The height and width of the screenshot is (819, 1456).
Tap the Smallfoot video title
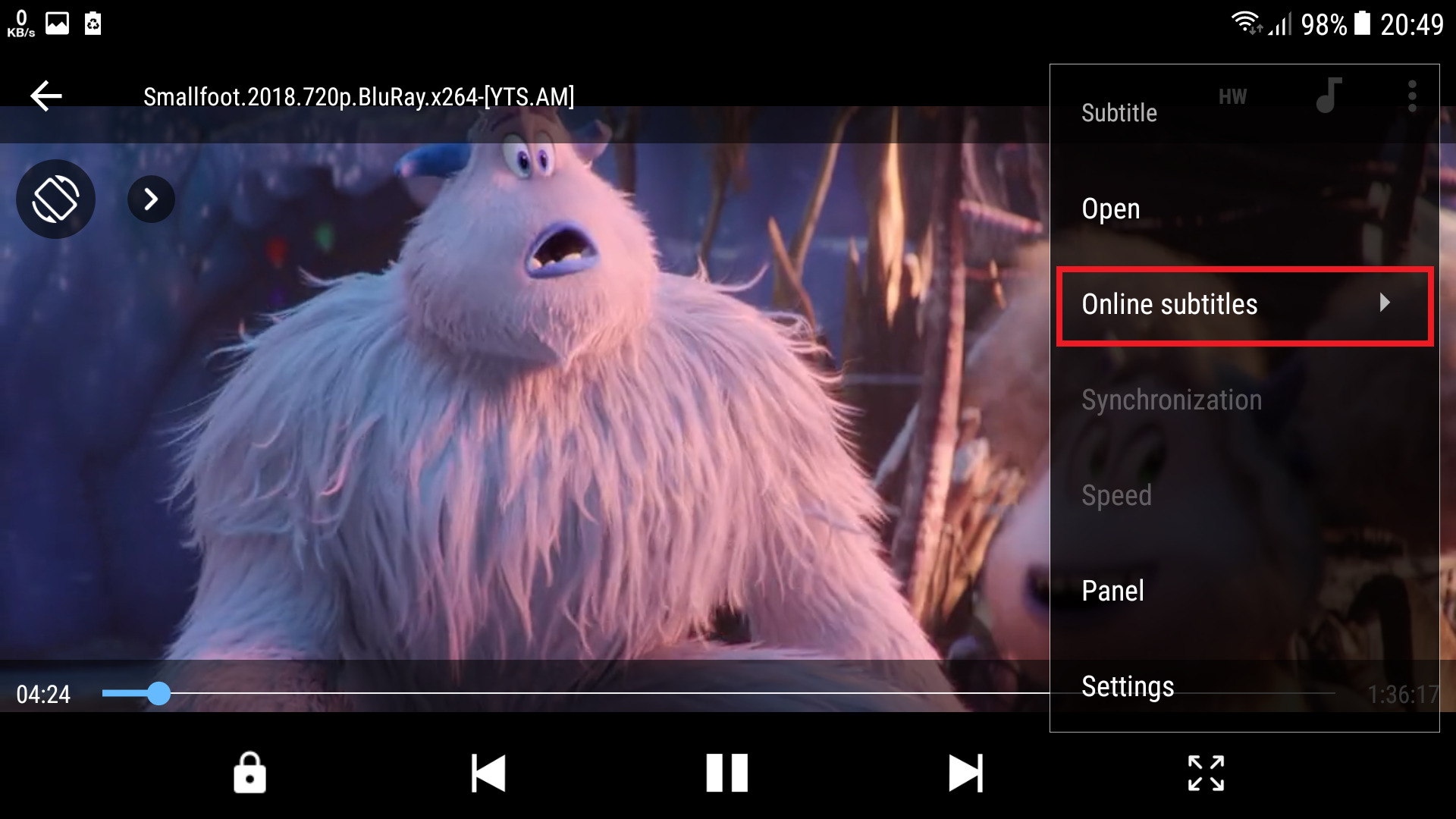coord(359,97)
